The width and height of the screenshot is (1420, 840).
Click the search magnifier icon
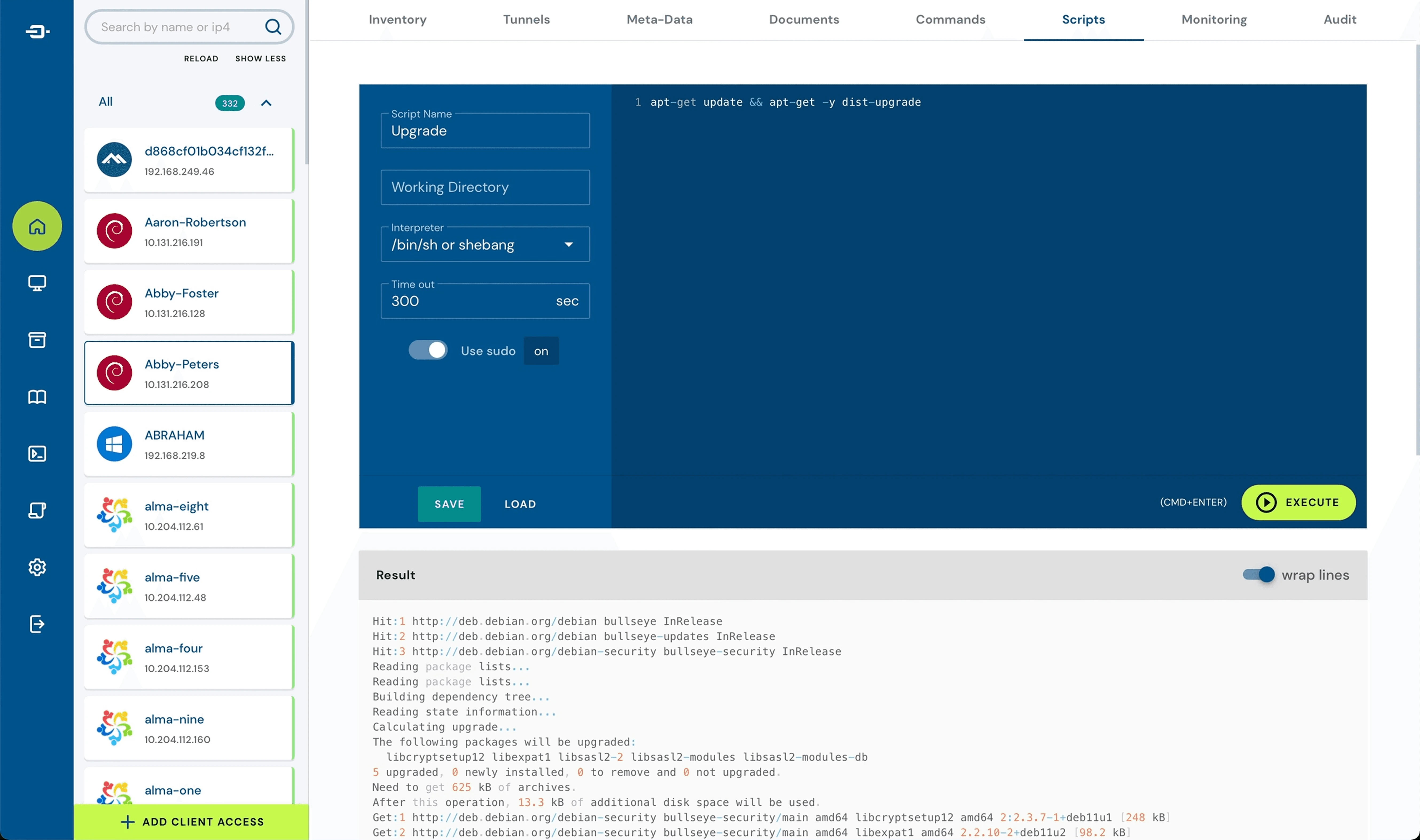point(273,27)
